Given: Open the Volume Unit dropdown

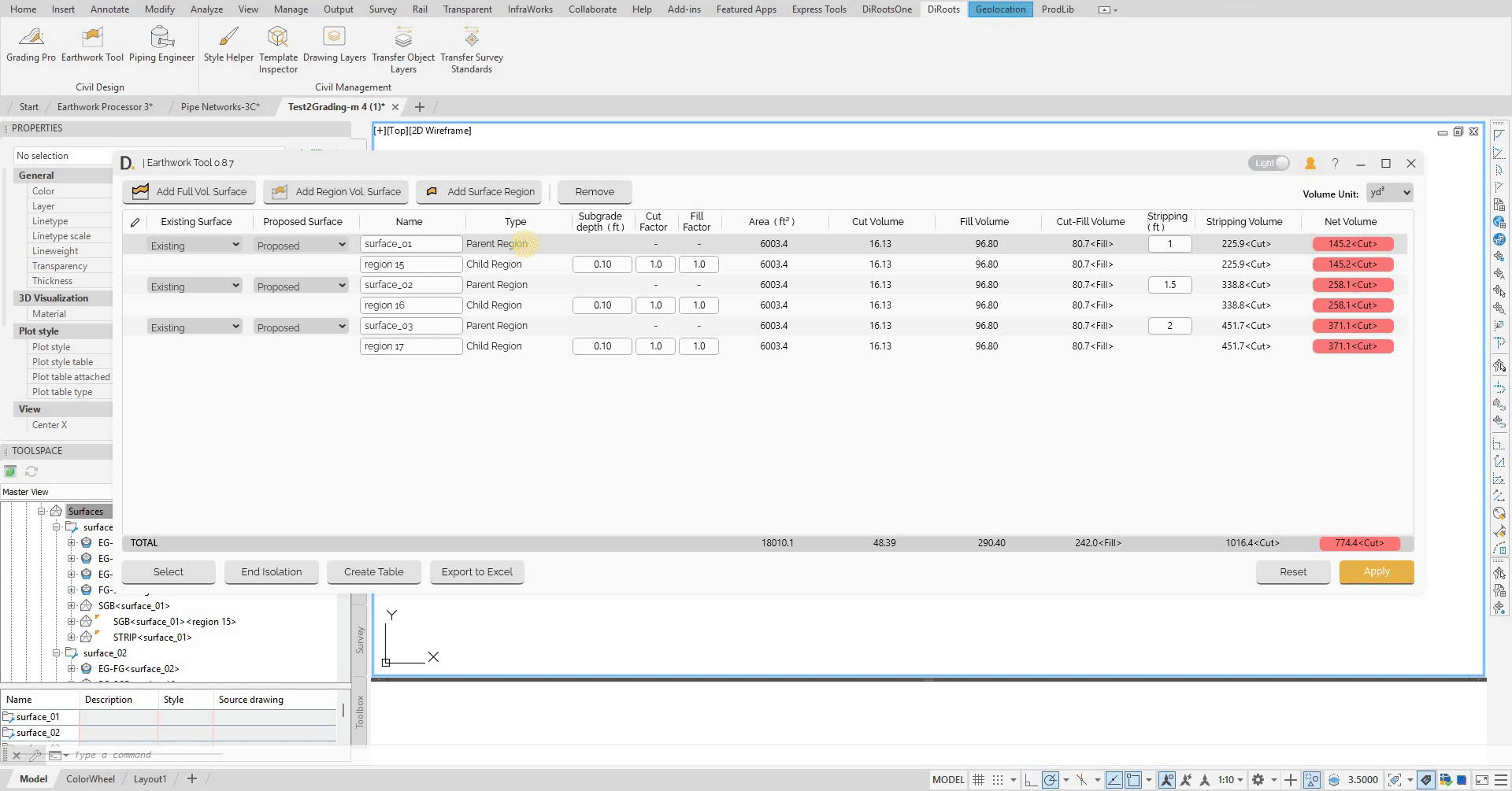Looking at the screenshot, I should pyautogui.click(x=1389, y=193).
